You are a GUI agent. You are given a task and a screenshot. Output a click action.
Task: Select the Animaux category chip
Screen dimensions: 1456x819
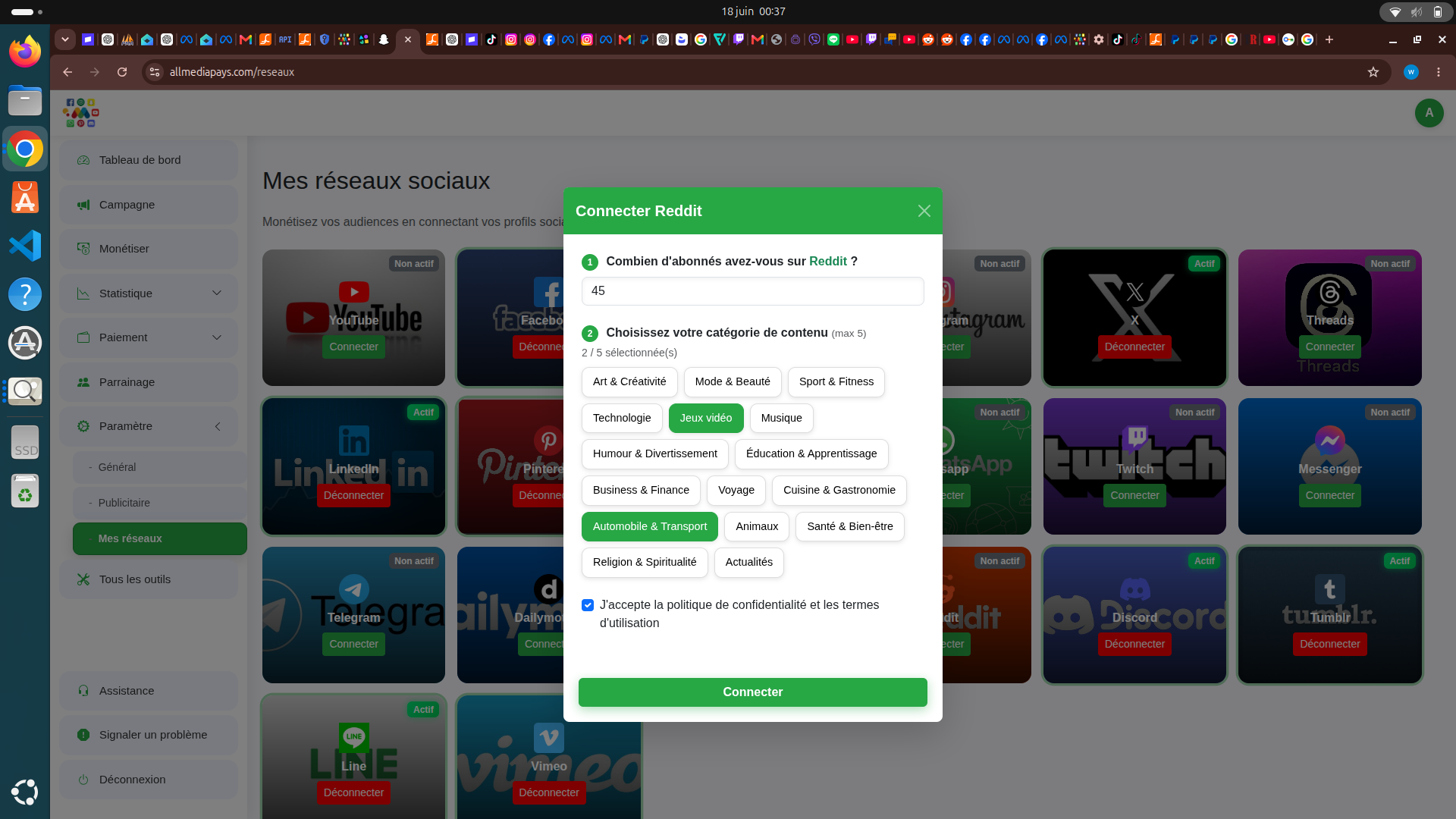[757, 526]
